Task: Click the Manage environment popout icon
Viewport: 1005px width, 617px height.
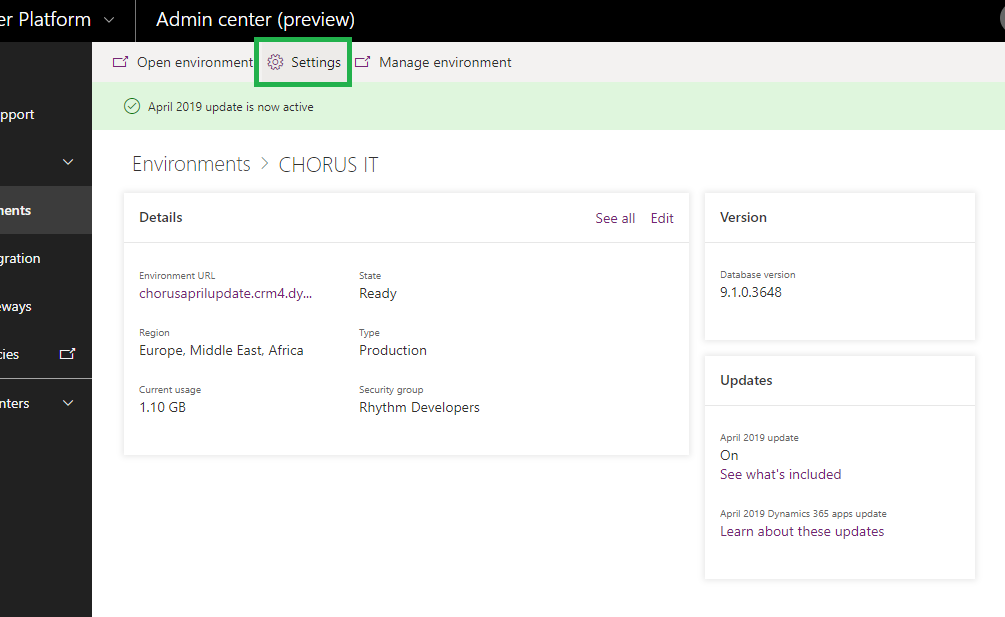Action: (363, 62)
